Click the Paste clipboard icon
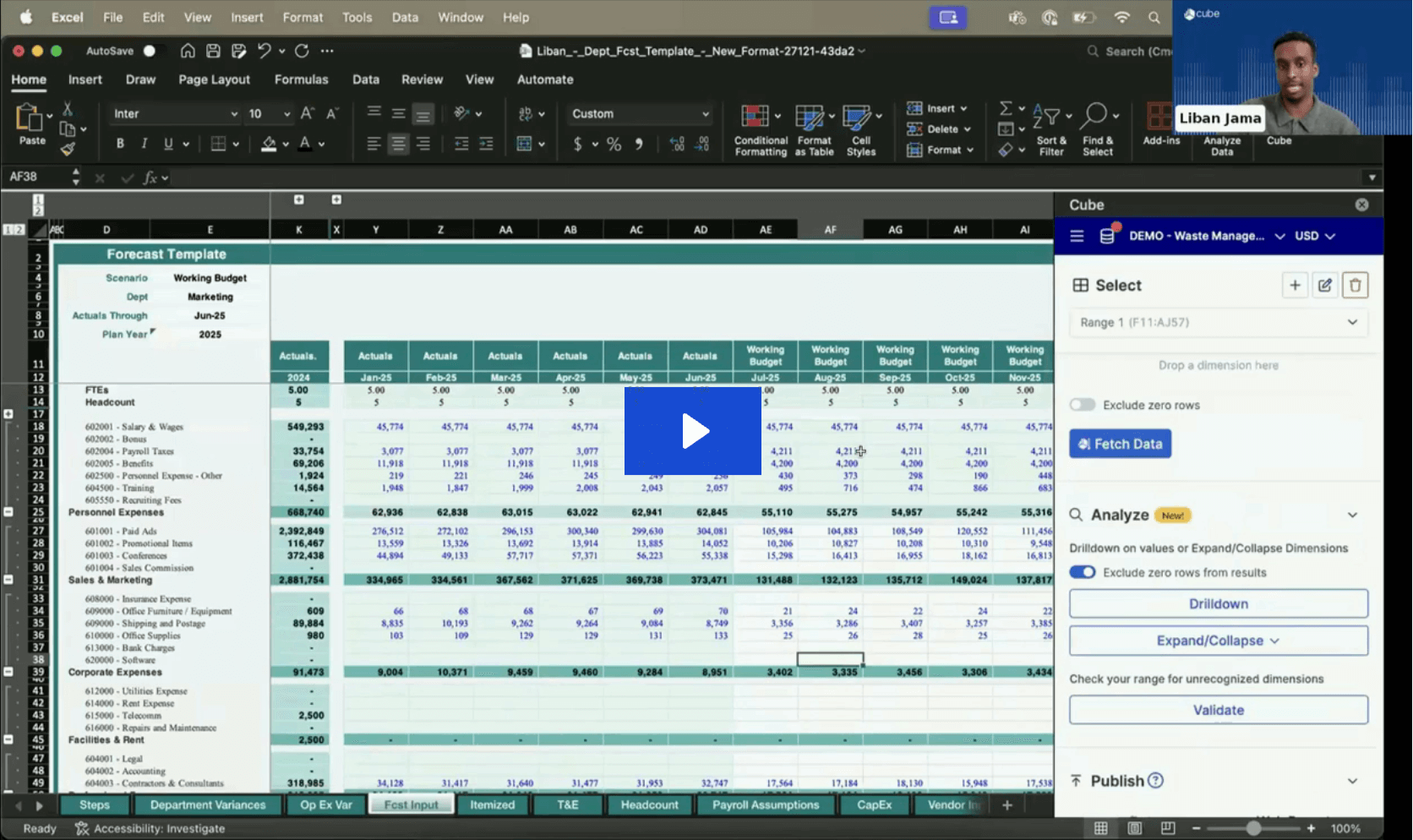This screenshot has width=1413, height=840. [30, 118]
